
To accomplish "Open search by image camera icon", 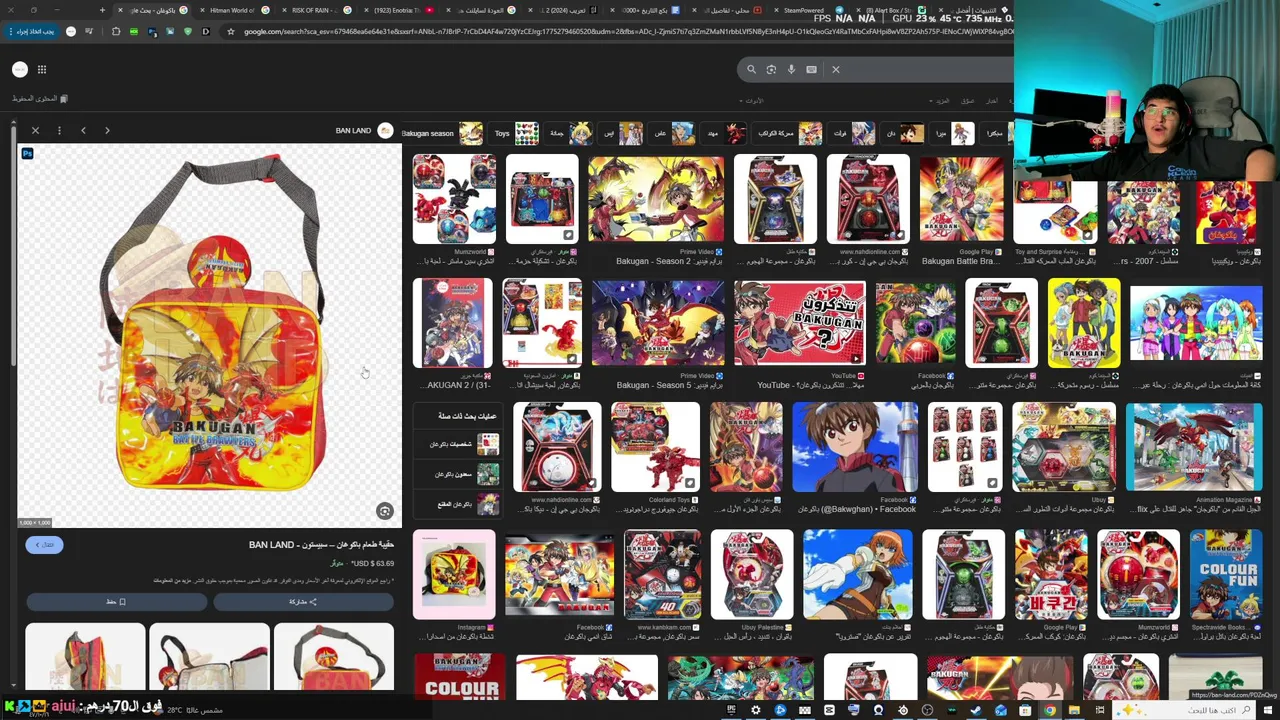I will [x=771, y=69].
